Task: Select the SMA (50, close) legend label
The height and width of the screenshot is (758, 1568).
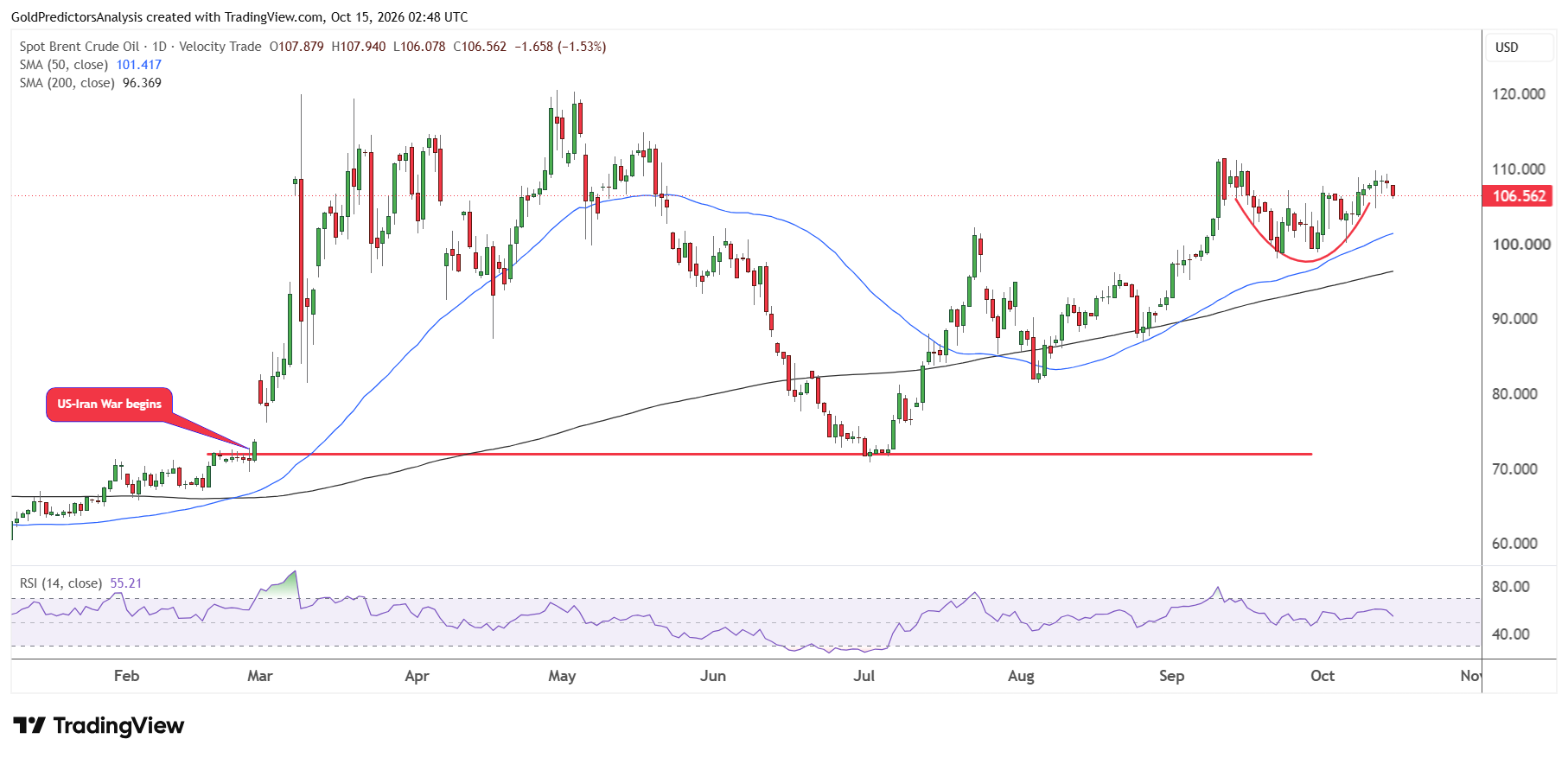Action: [x=64, y=65]
